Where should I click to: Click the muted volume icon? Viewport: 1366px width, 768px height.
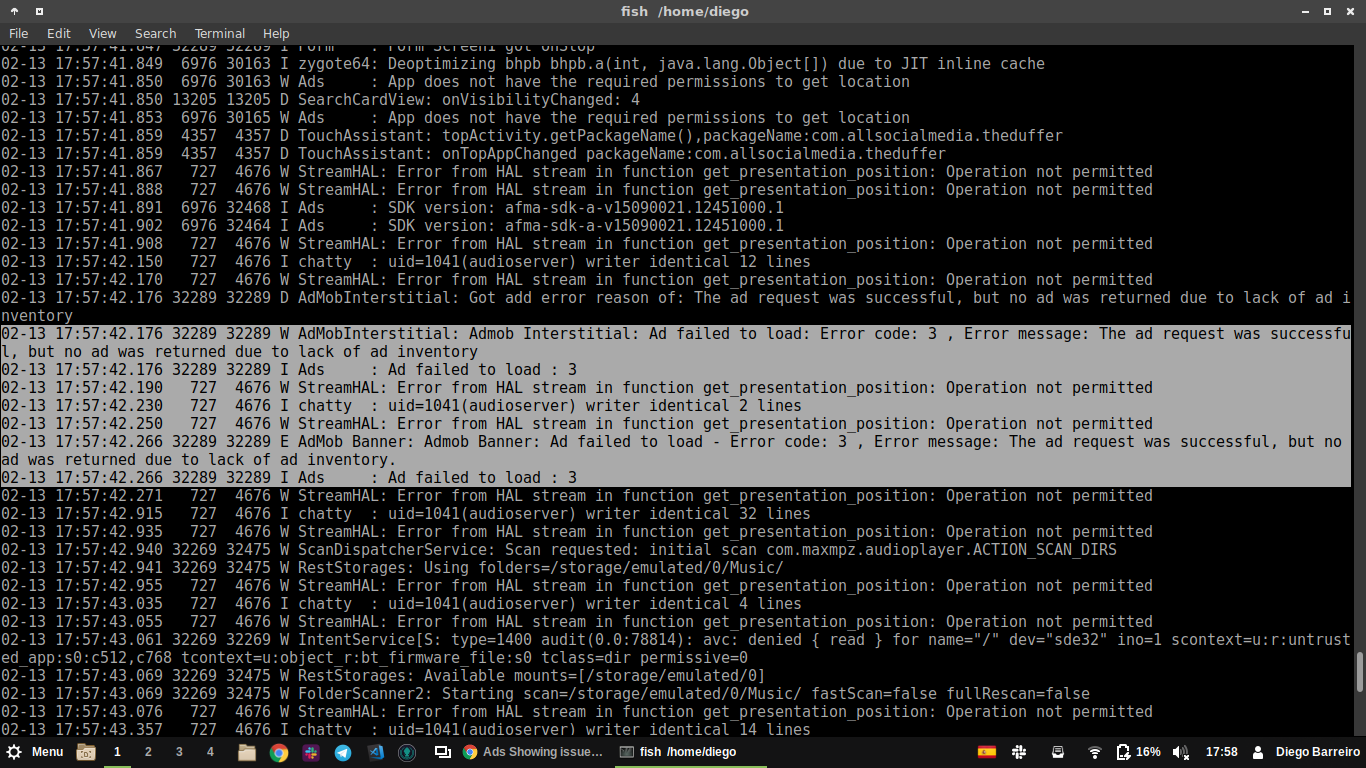pyautogui.click(x=1180, y=752)
